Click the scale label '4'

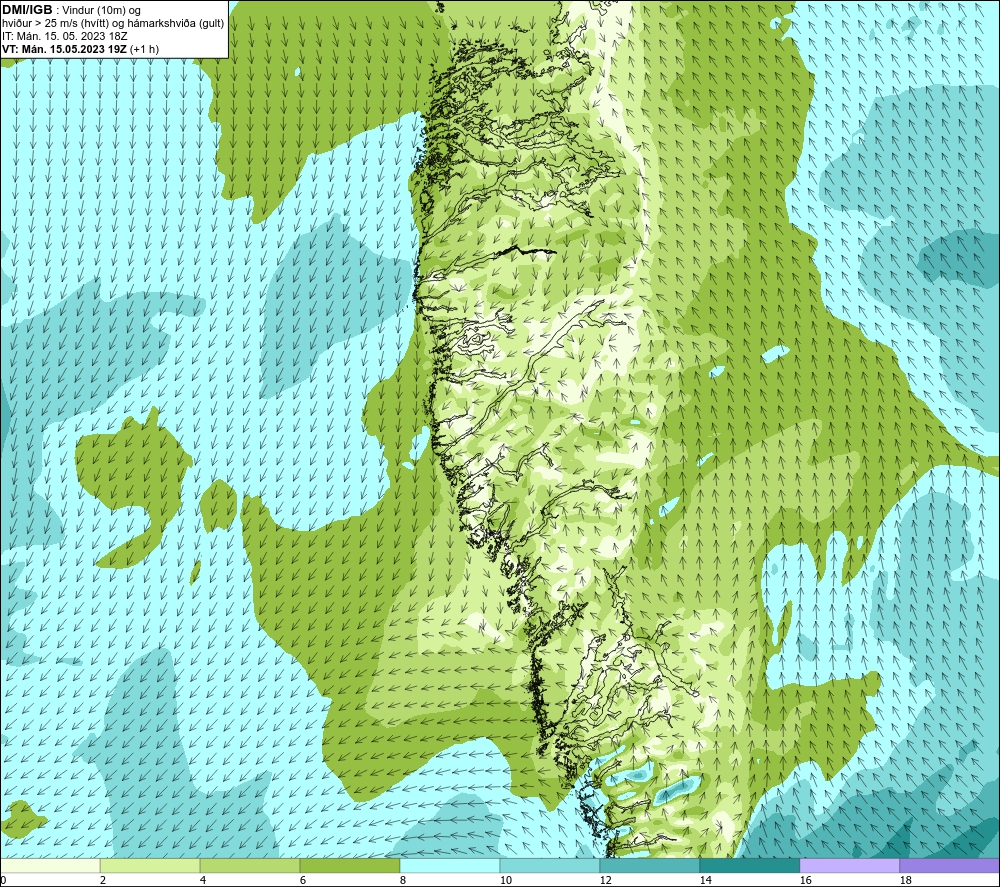click(203, 881)
